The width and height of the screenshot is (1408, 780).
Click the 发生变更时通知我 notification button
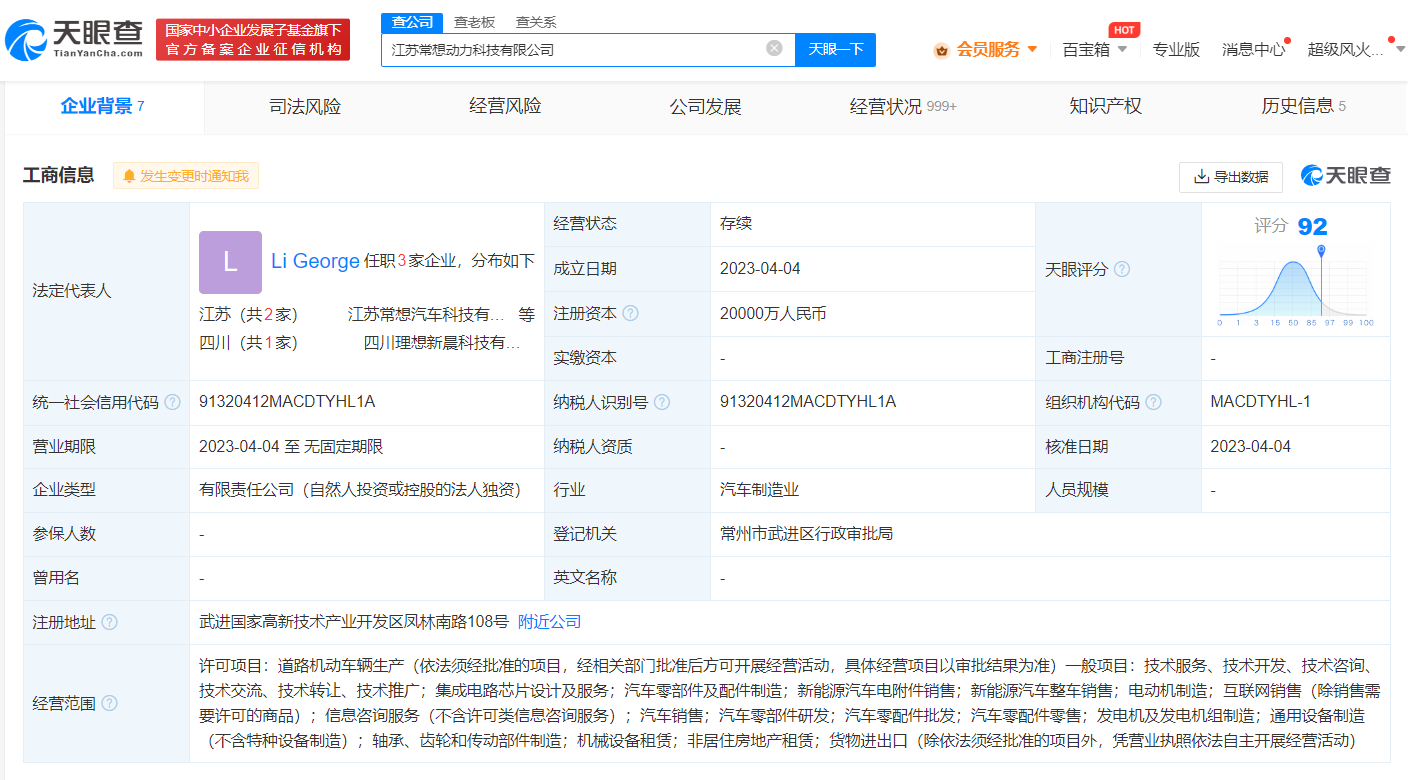click(x=186, y=176)
